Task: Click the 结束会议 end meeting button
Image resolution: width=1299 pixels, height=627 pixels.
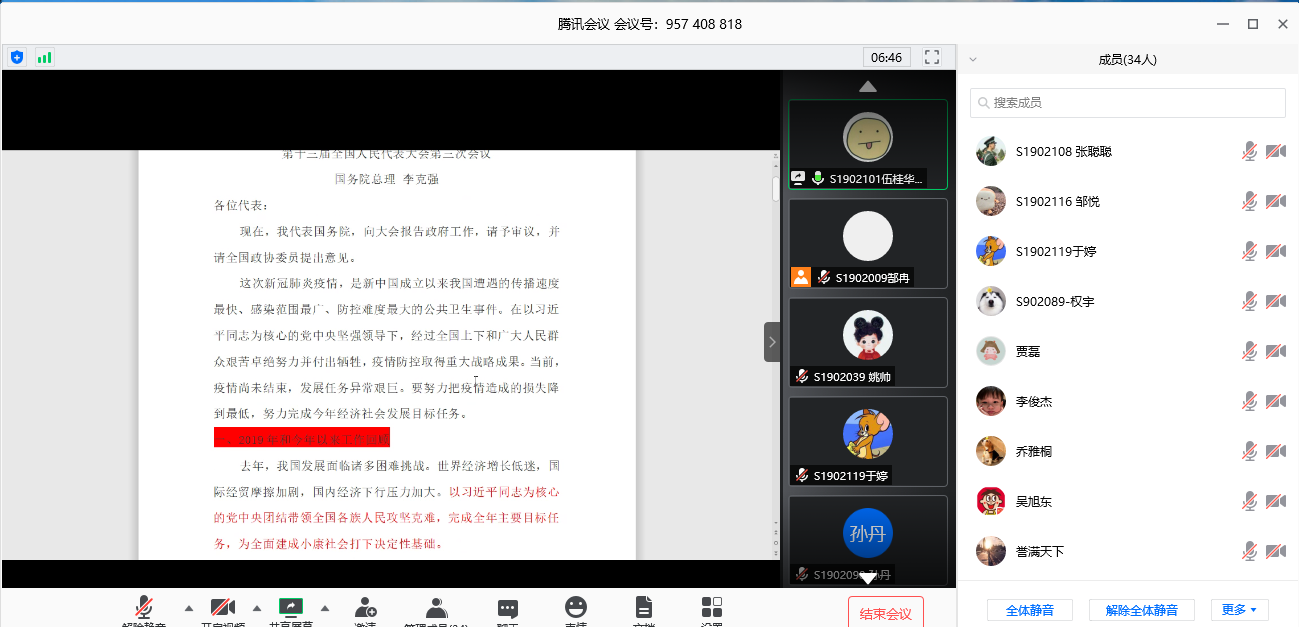Action: click(x=885, y=613)
